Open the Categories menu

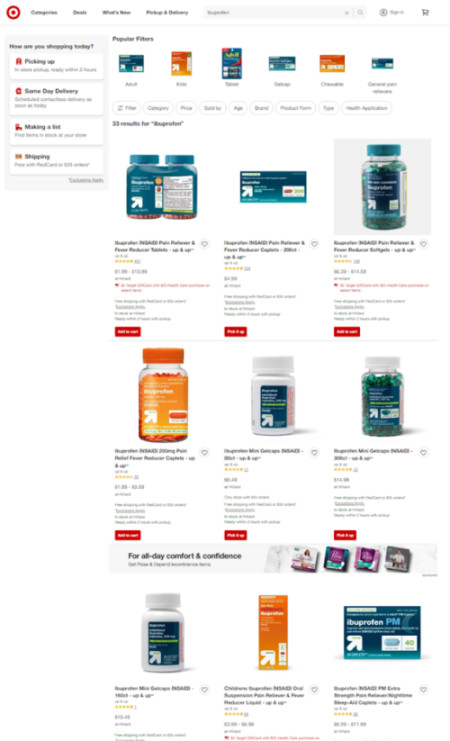pyautogui.click(x=44, y=12)
